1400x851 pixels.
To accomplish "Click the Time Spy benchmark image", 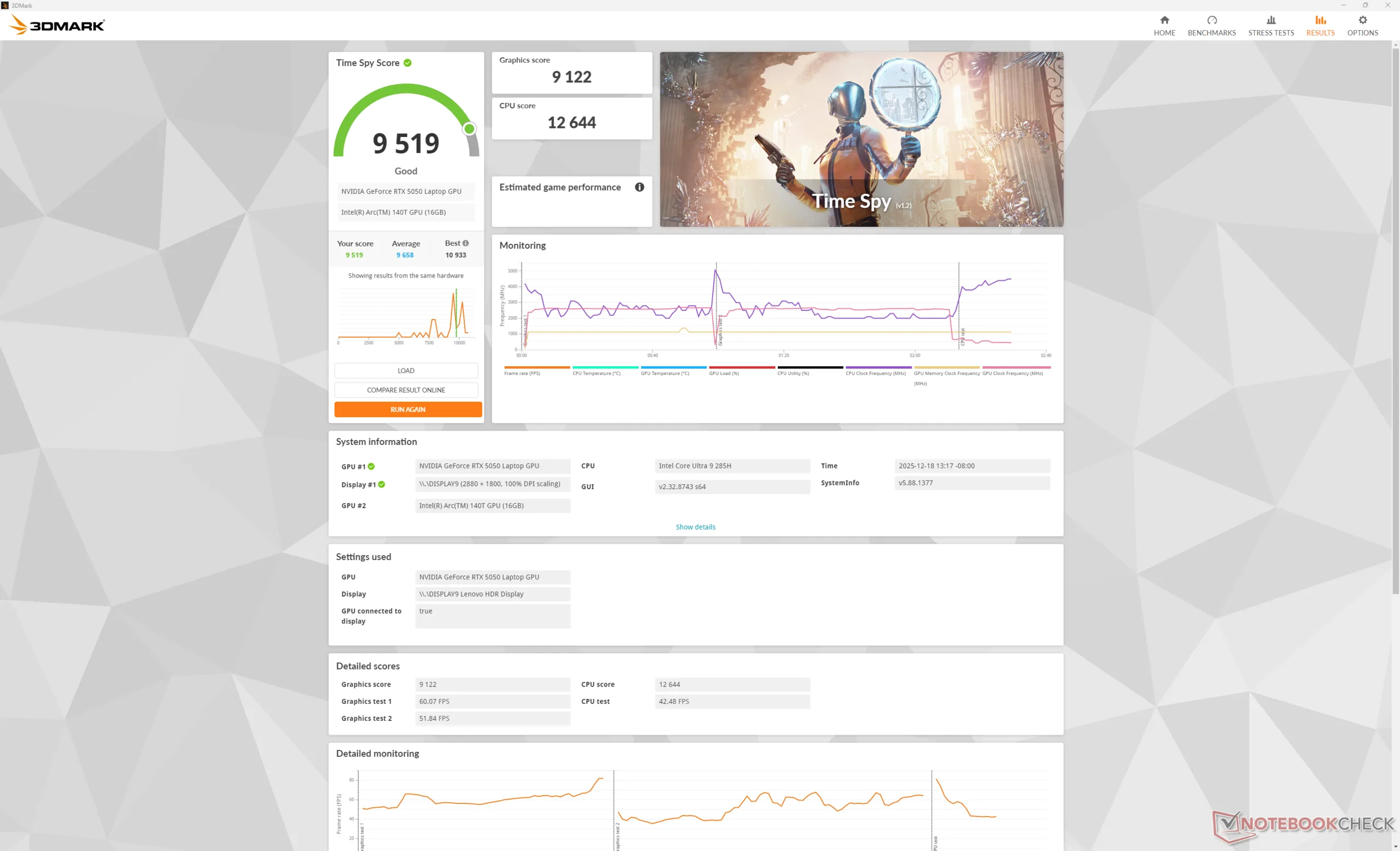I will 861,140.
